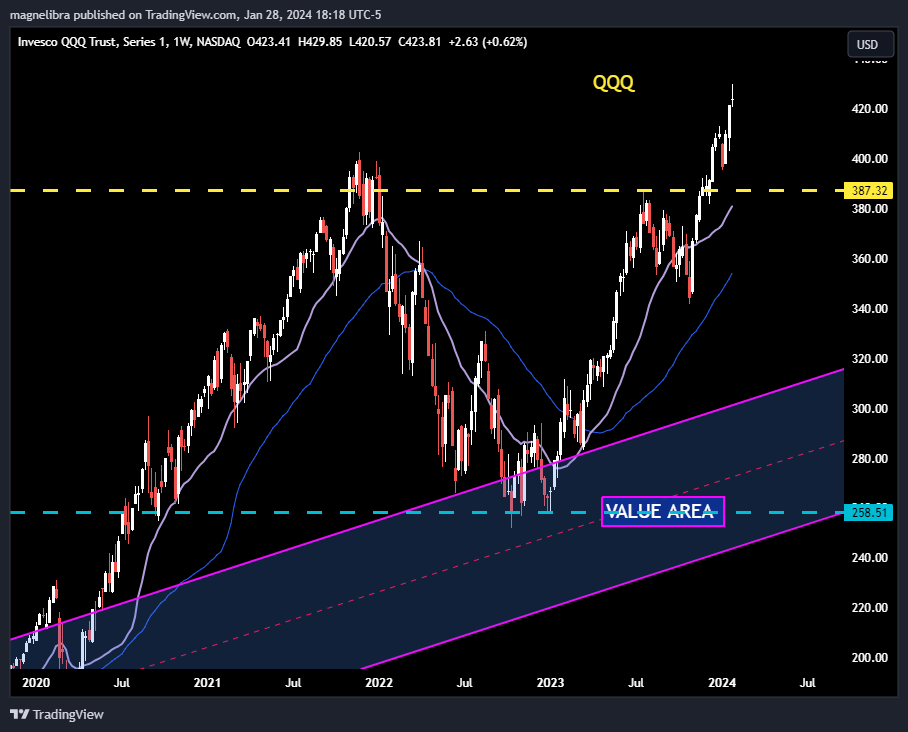This screenshot has width=908, height=732.
Task: Click the L420.57 low value
Action: (x=369, y=42)
